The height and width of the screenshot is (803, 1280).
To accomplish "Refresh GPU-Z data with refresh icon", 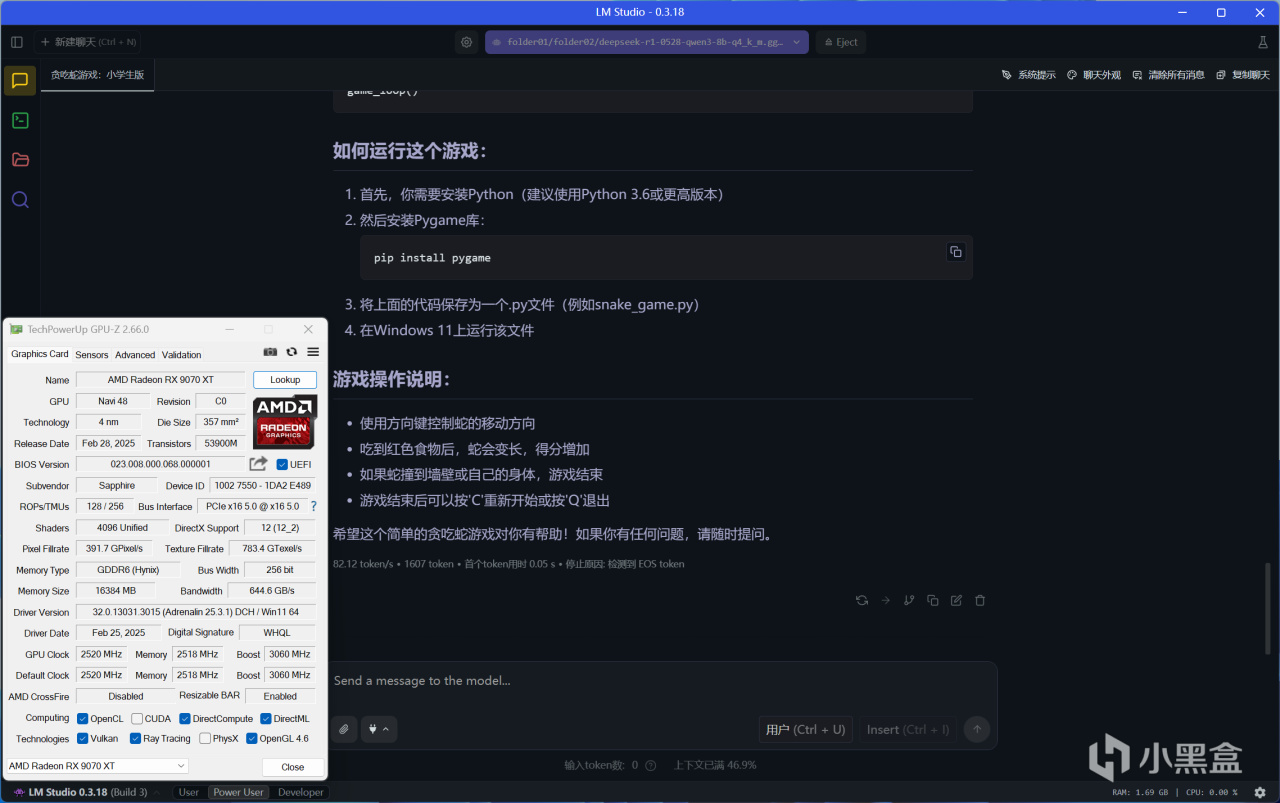I will 291,352.
